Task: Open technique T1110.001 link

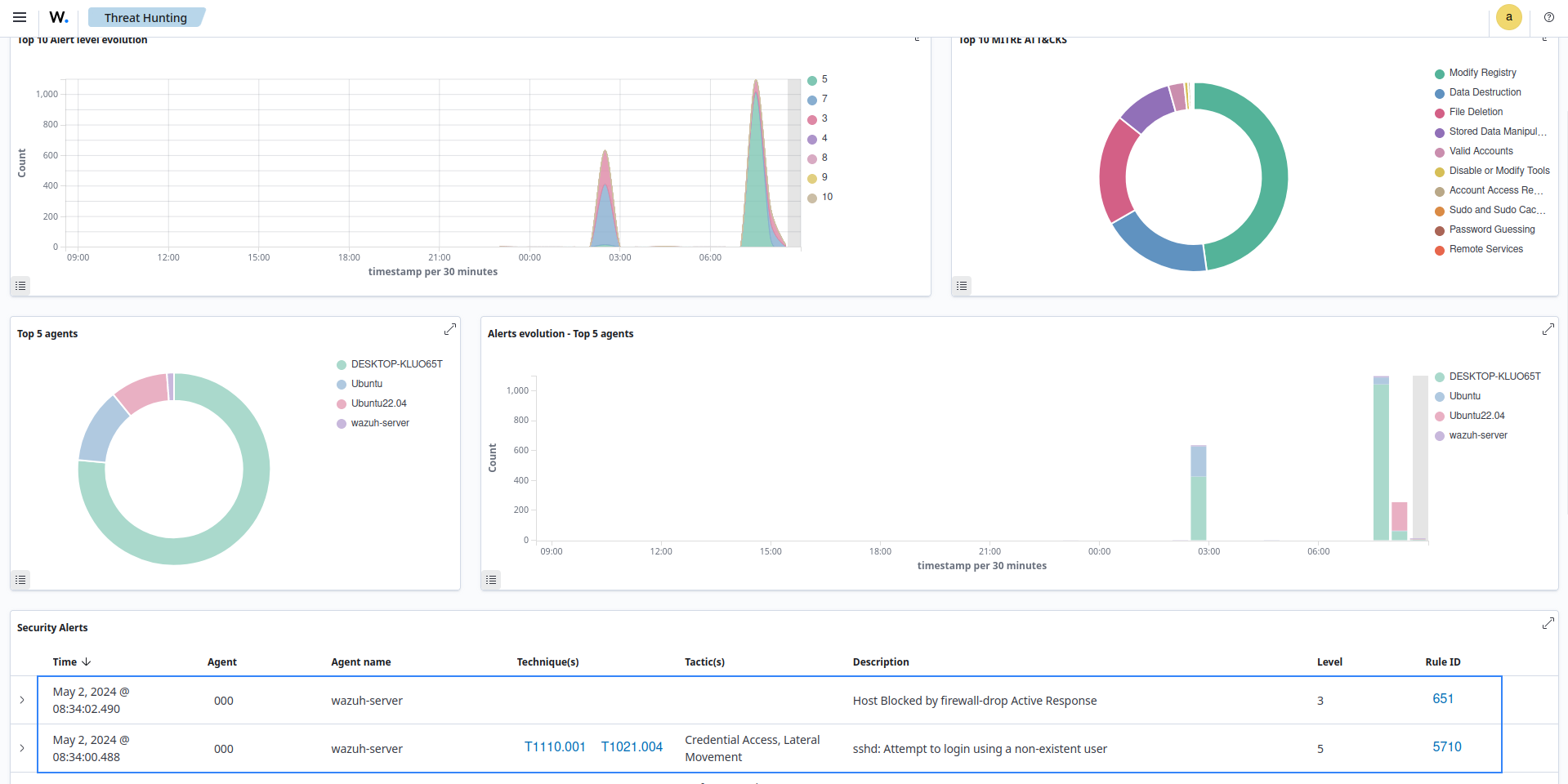Action: click(x=555, y=747)
